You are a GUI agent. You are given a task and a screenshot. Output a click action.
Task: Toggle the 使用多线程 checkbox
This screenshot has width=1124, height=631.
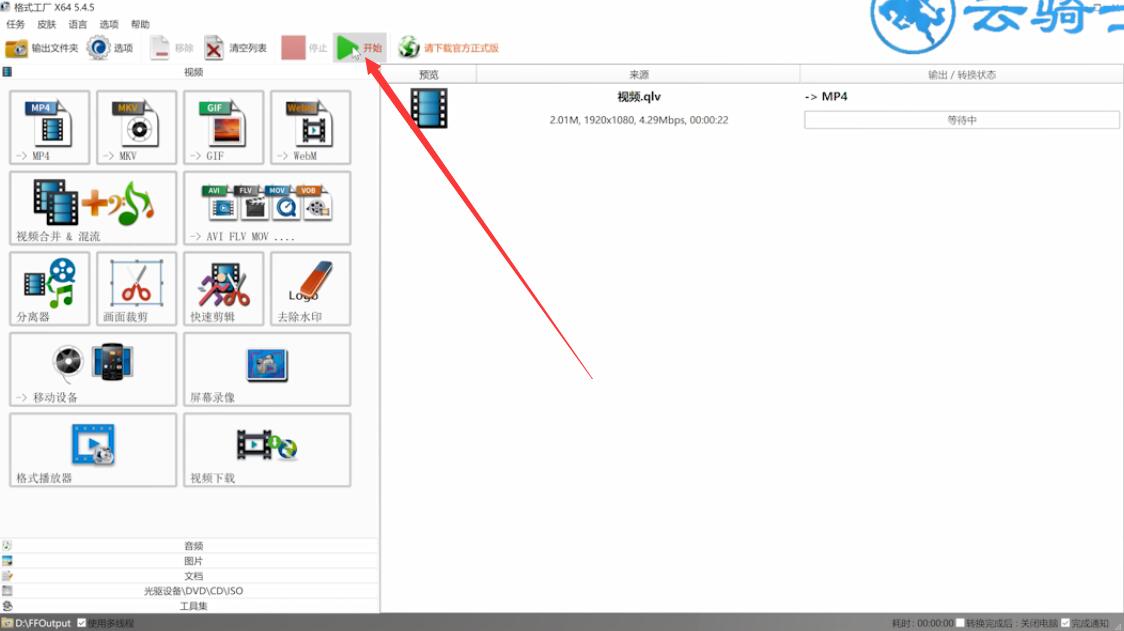(82, 623)
